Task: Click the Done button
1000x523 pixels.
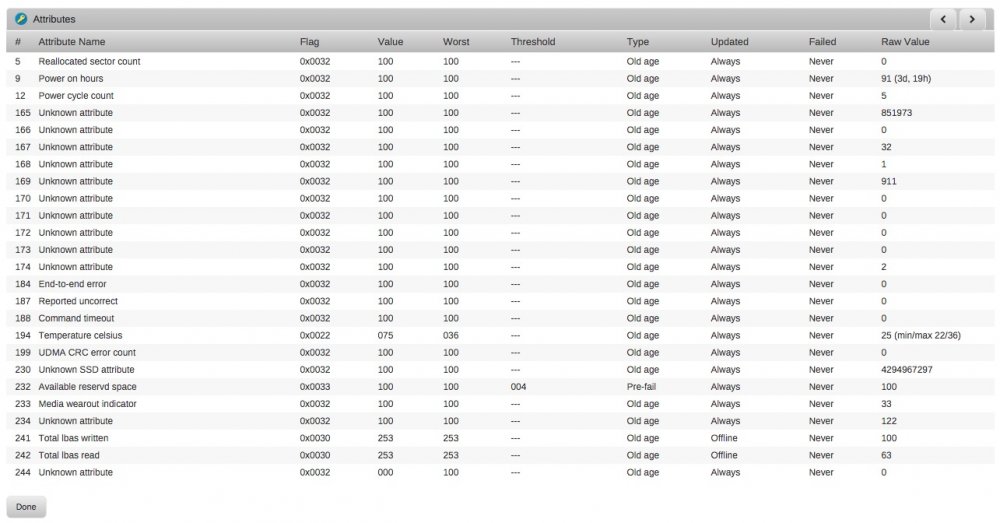Action: [x=26, y=506]
